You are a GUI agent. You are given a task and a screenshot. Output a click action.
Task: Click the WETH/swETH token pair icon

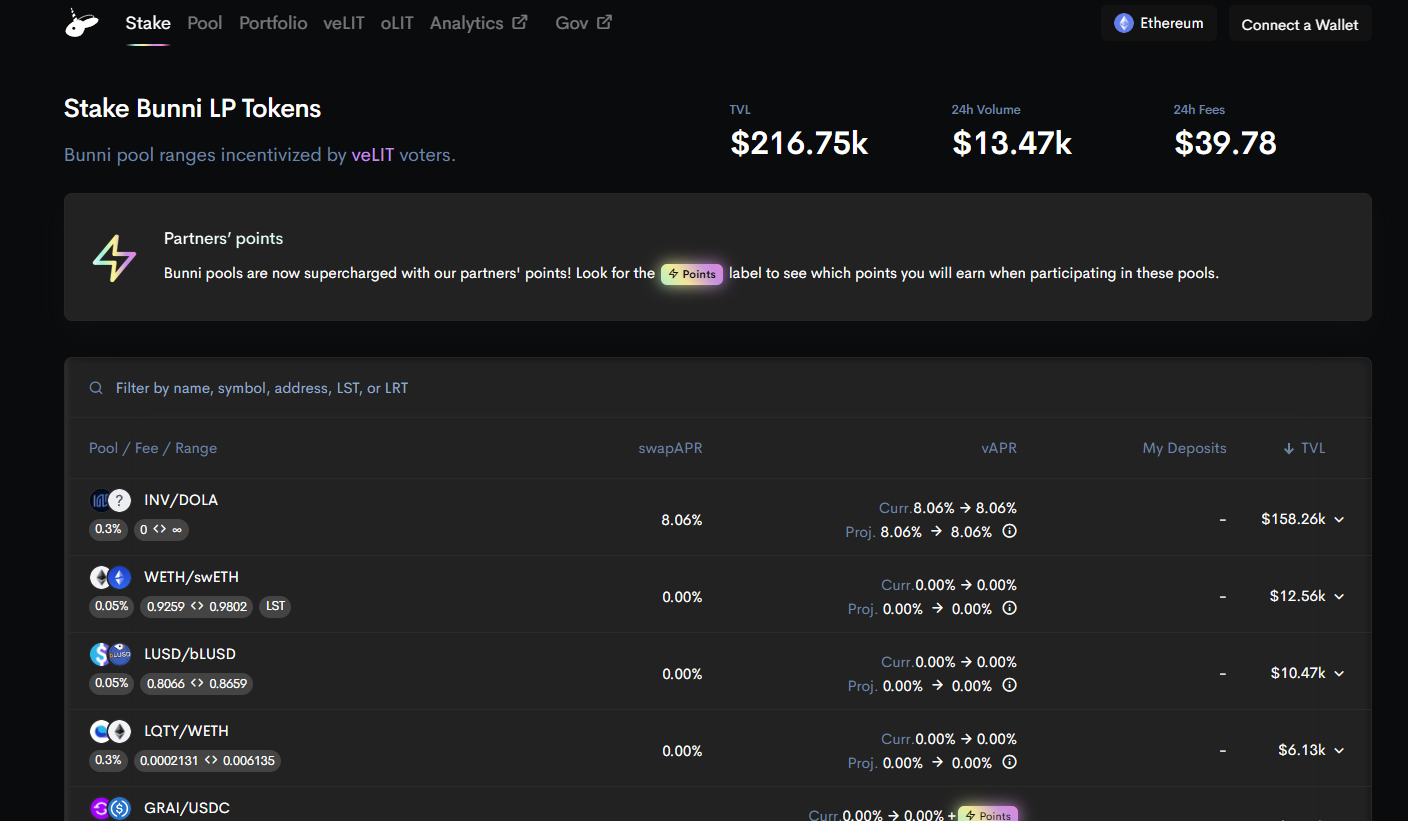click(110, 577)
